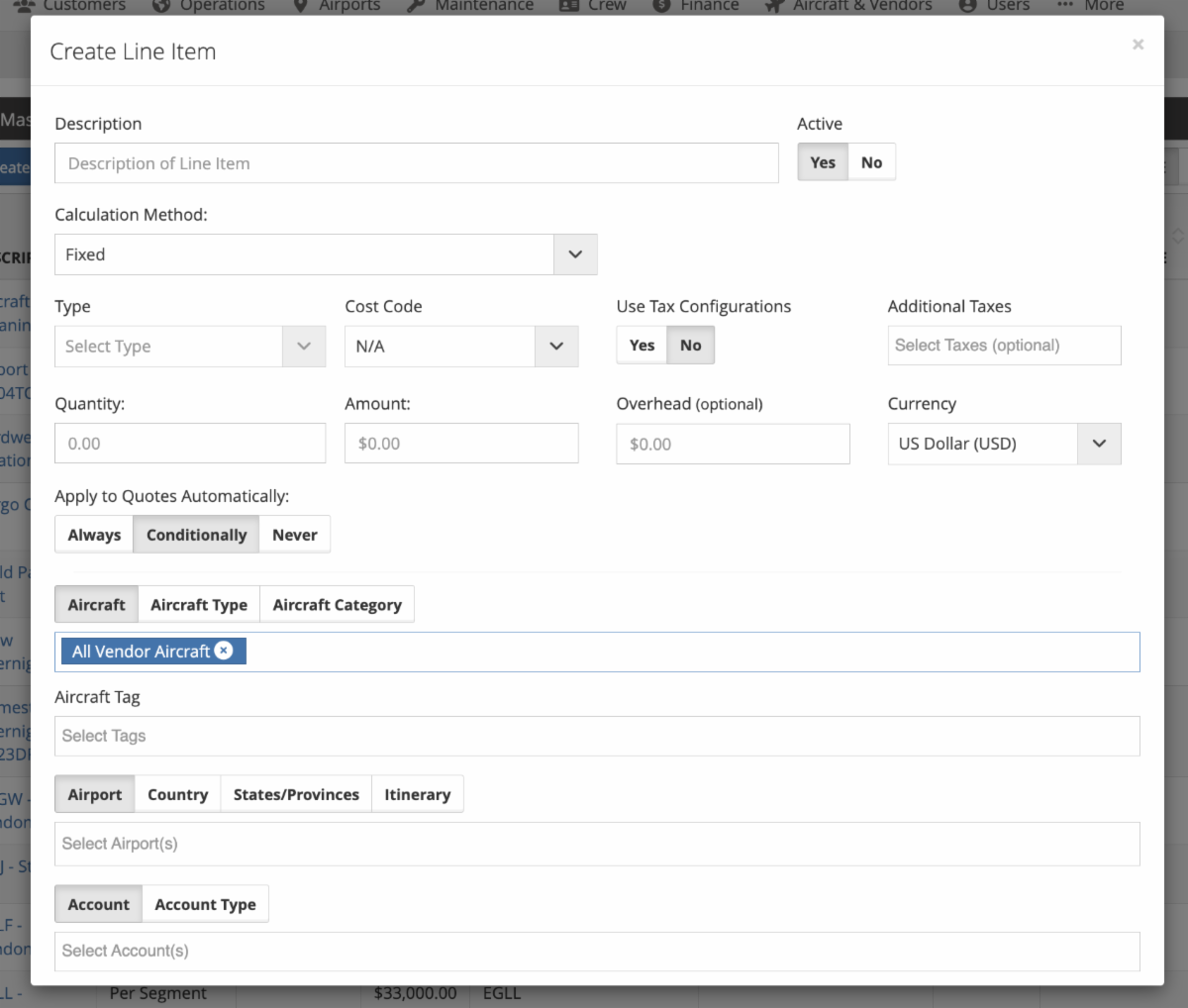Open the Select Tags field

point(597,736)
